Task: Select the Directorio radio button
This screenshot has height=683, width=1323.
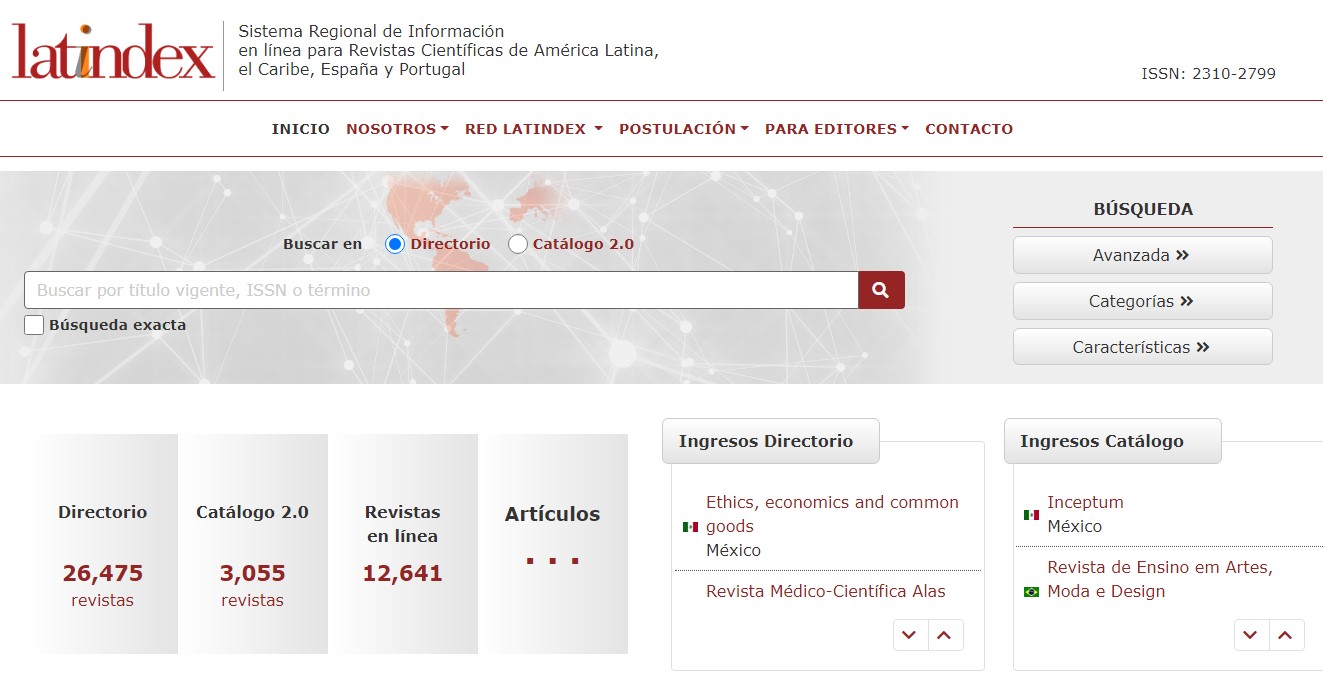Action: (x=396, y=243)
